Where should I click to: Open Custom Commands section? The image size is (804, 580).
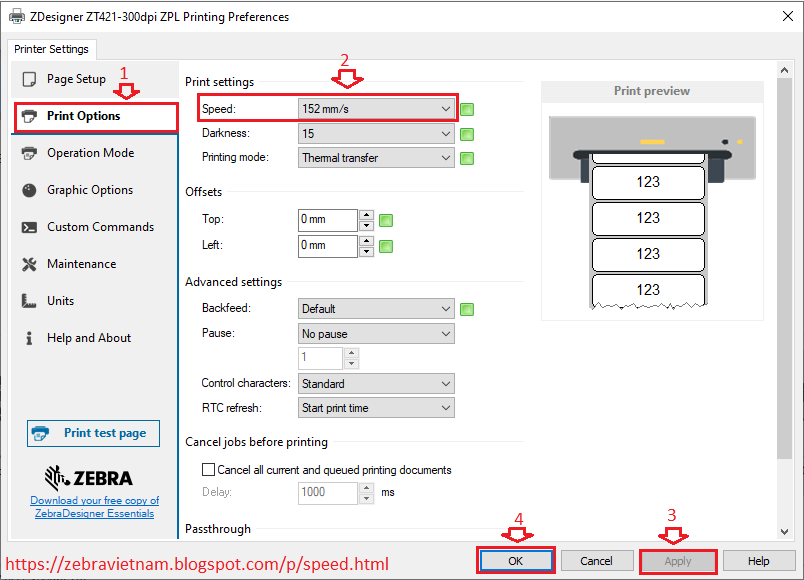click(95, 227)
